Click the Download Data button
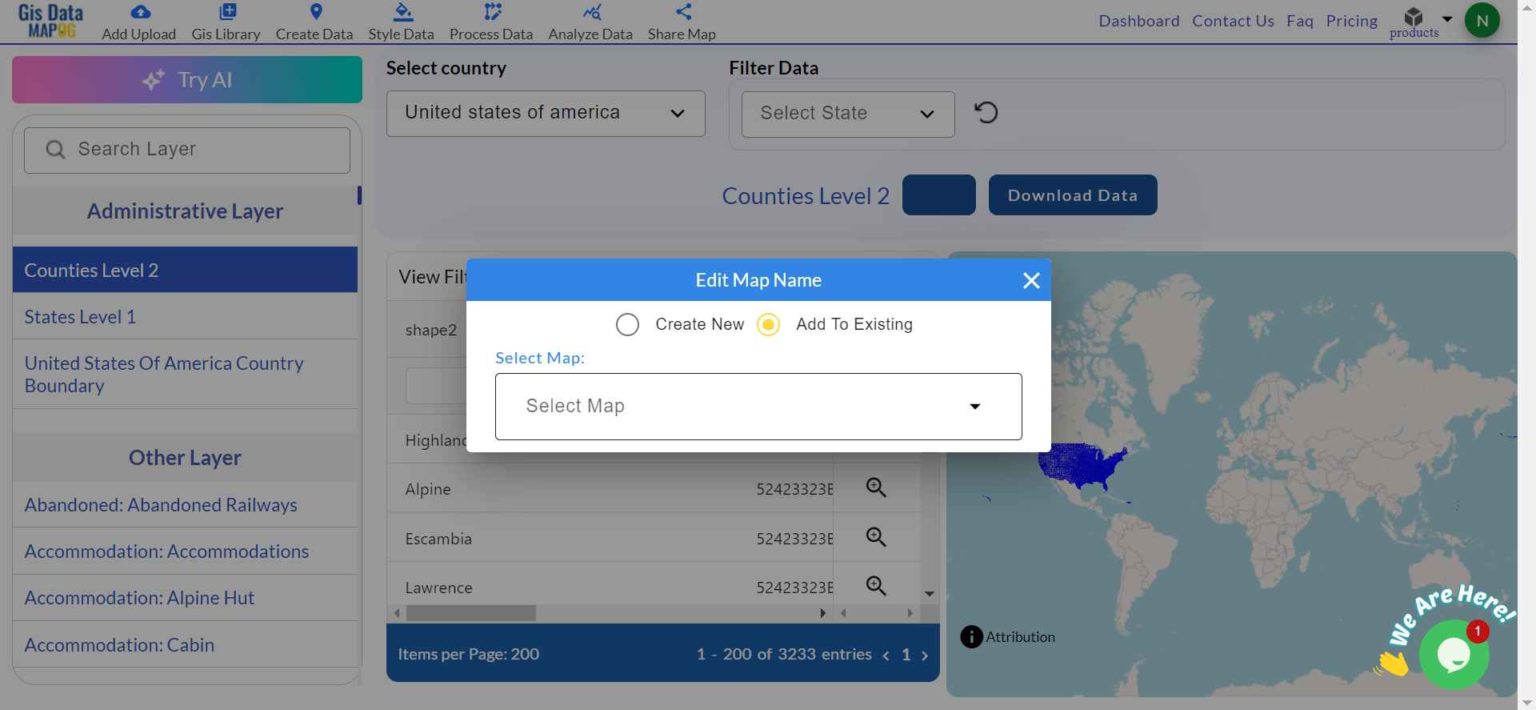Image resolution: width=1536 pixels, height=710 pixels. pyautogui.click(x=1072, y=195)
